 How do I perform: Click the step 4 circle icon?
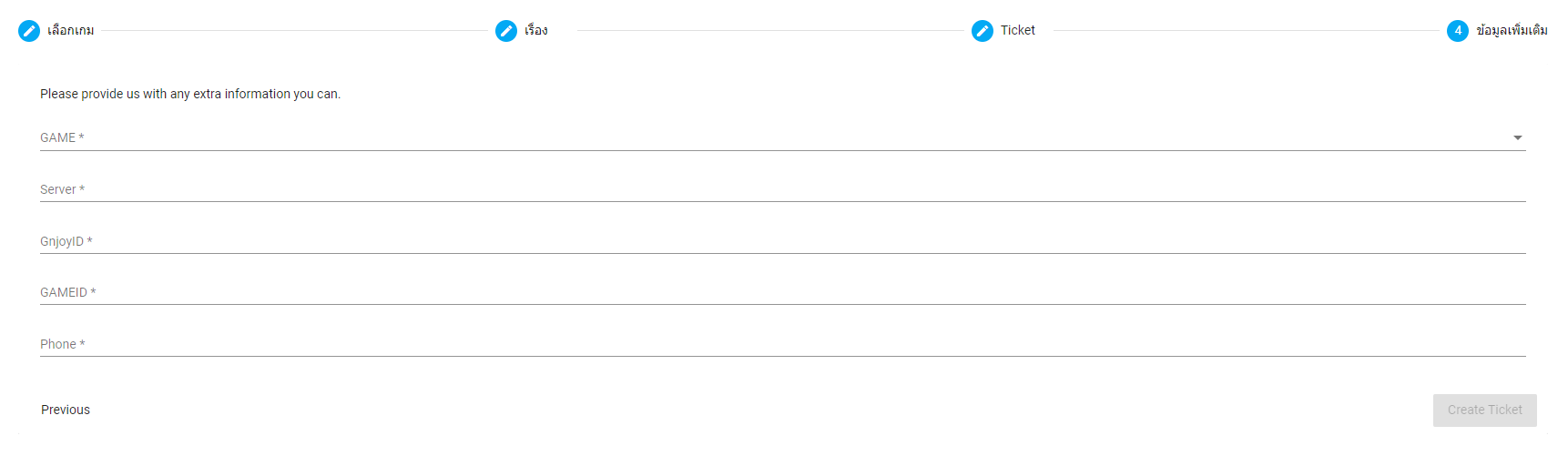click(1458, 31)
